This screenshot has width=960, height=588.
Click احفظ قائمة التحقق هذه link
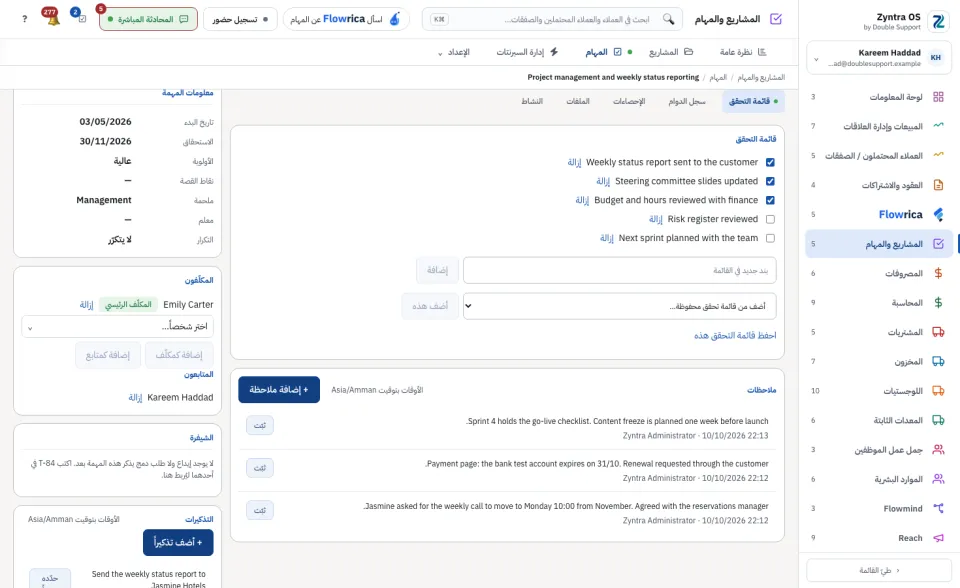click(x=735, y=335)
